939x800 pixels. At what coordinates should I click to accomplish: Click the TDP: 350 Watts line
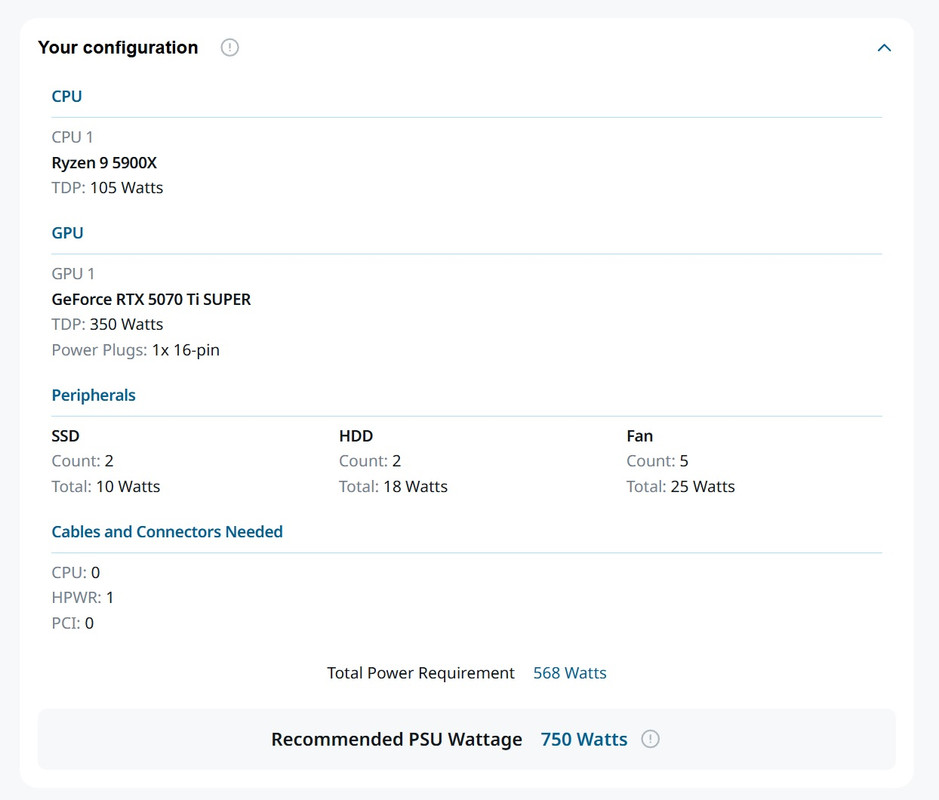click(x=107, y=325)
